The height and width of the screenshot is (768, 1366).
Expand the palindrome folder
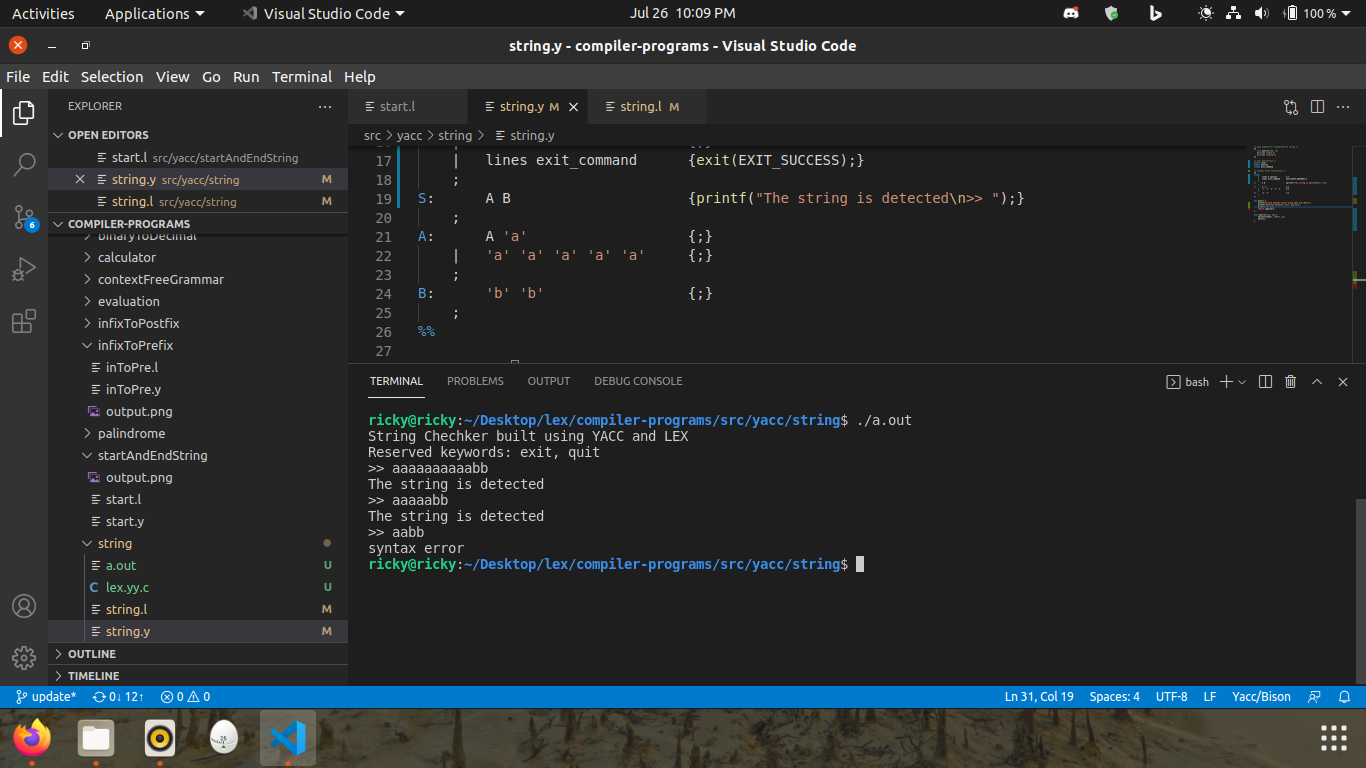(x=198, y=434)
